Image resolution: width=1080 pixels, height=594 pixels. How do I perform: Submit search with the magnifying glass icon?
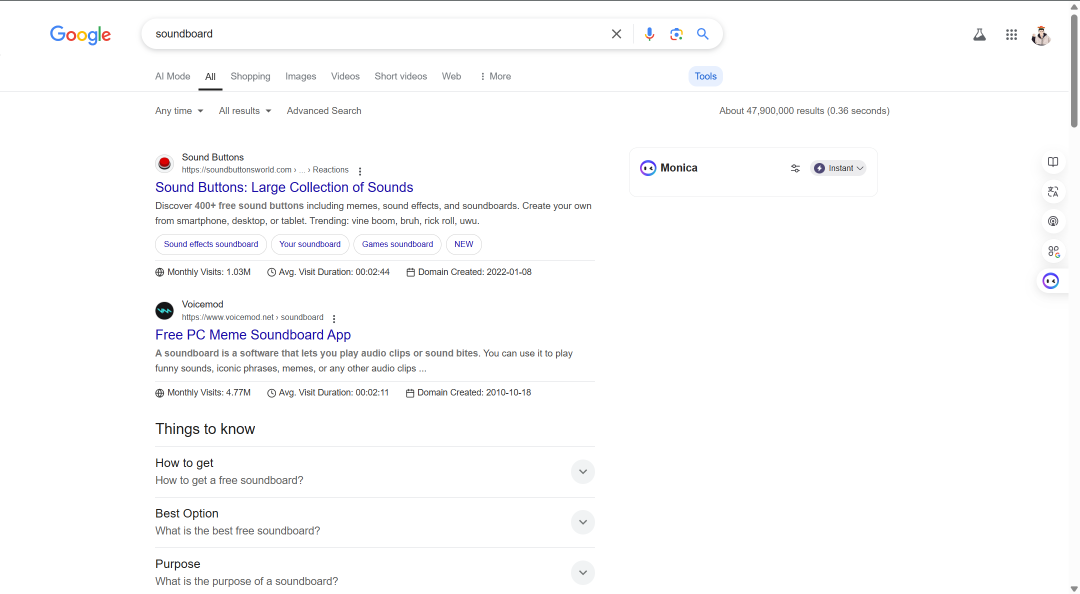[703, 34]
